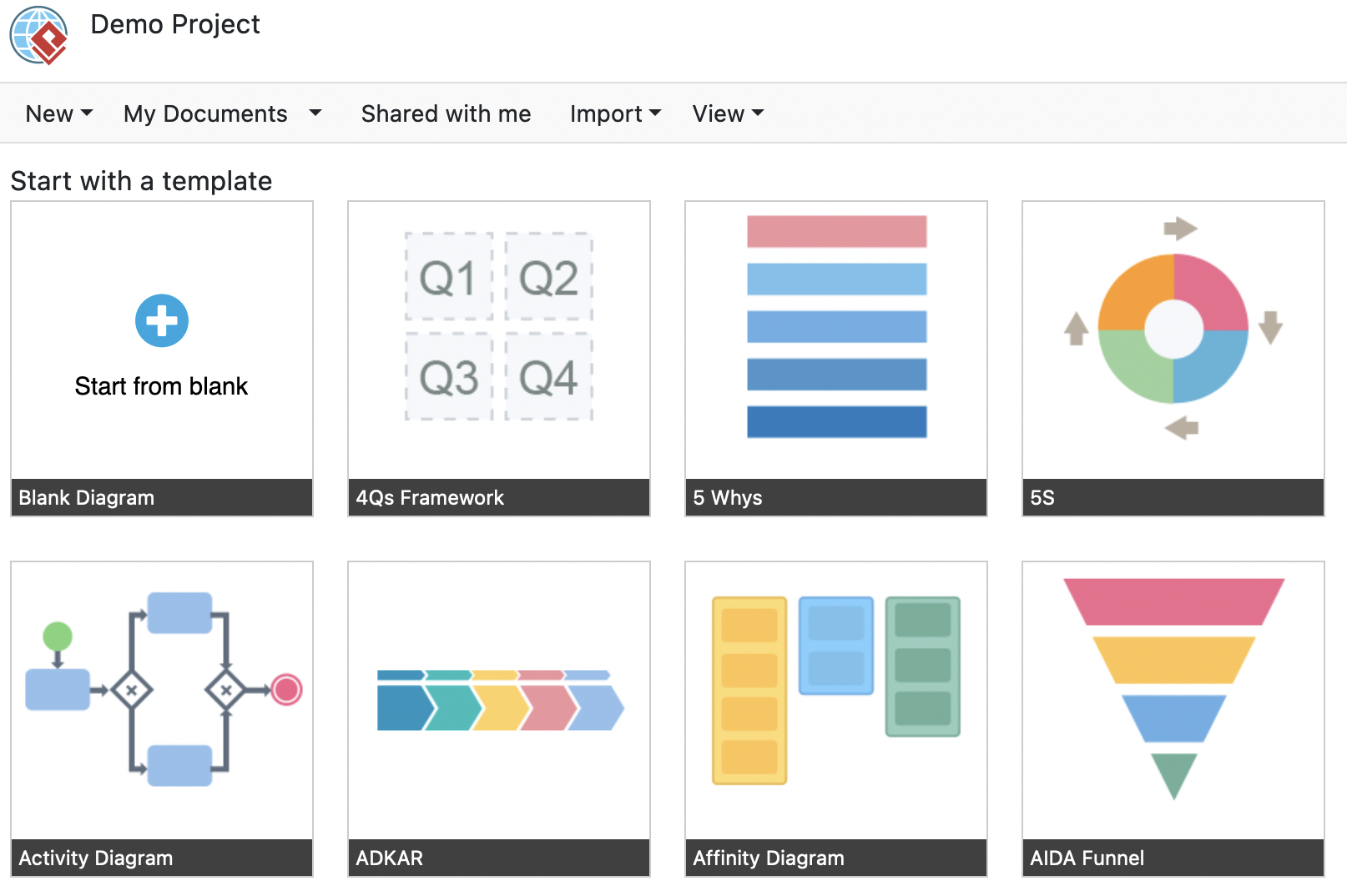Expand the New dropdown menu

(58, 113)
